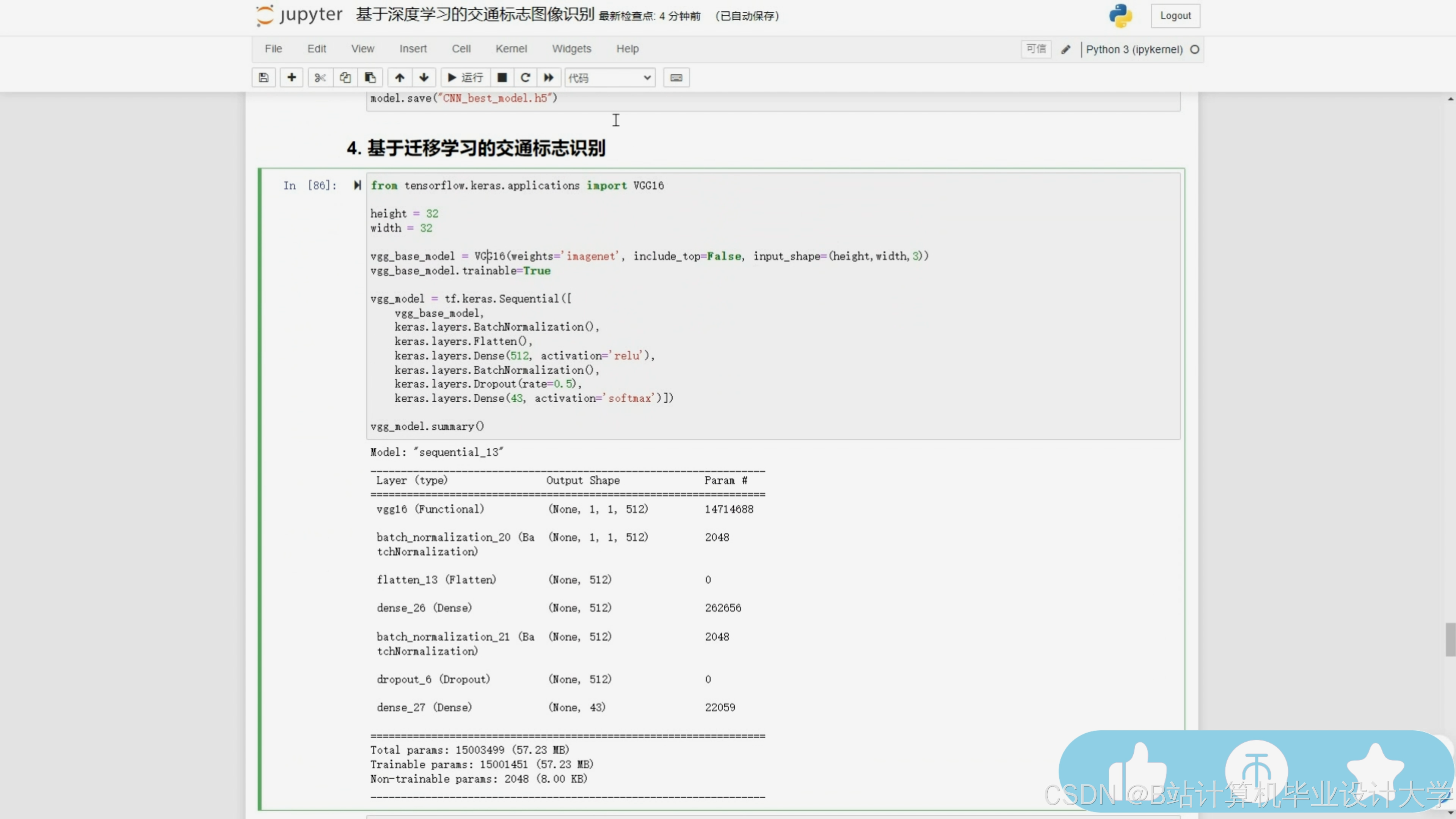1456x819 pixels.
Task: Click the Logout button
Action: (x=1175, y=16)
